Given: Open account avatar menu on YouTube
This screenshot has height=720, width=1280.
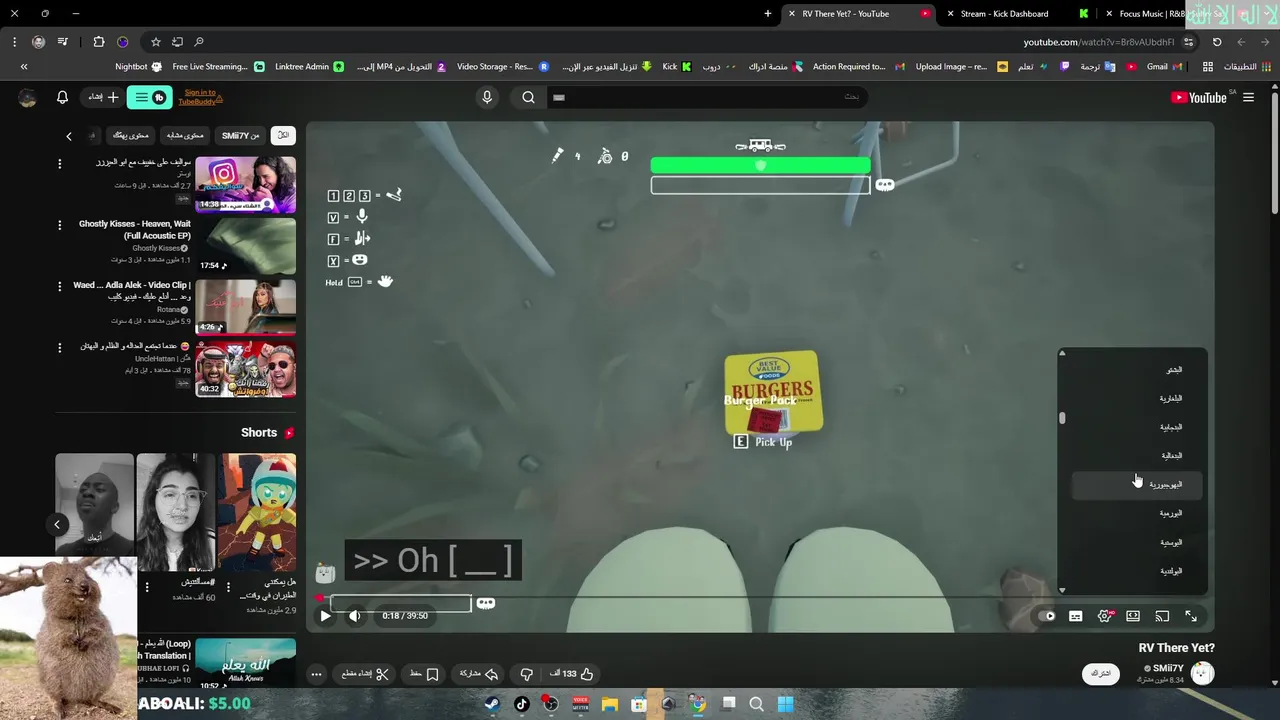Looking at the screenshot, I should coord(27,97).
